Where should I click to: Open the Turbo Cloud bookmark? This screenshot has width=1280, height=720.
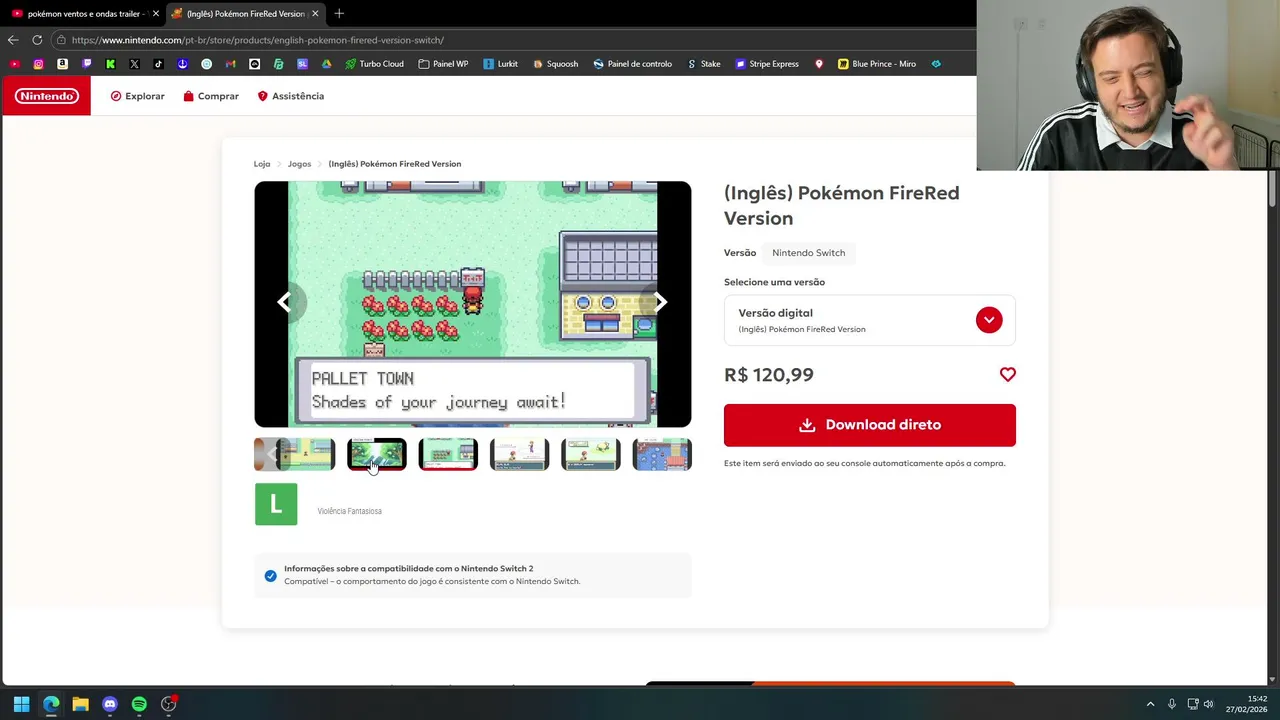point(375,64)
